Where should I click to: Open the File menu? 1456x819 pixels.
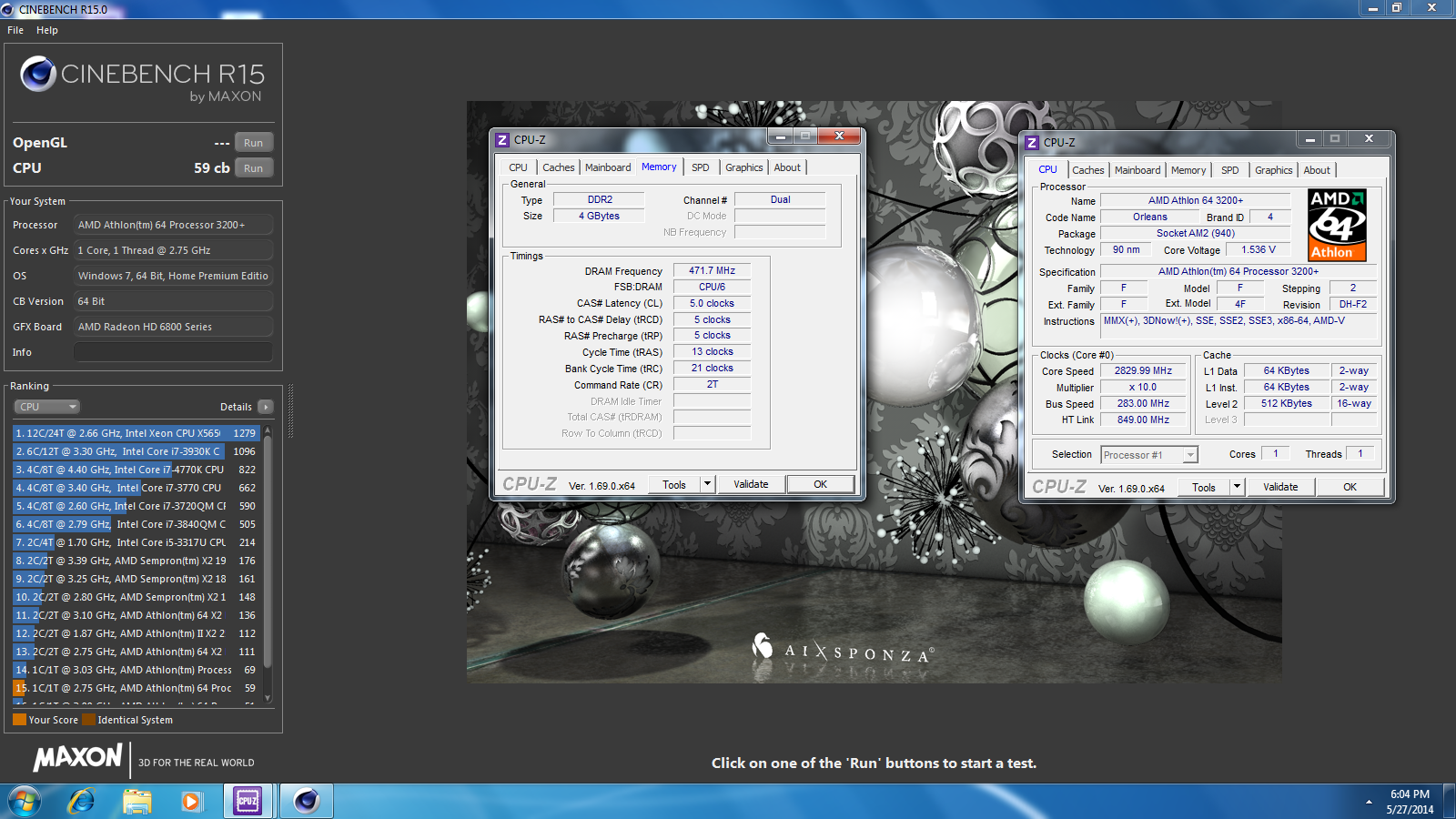pyautogui.click(x=15, y=30)
